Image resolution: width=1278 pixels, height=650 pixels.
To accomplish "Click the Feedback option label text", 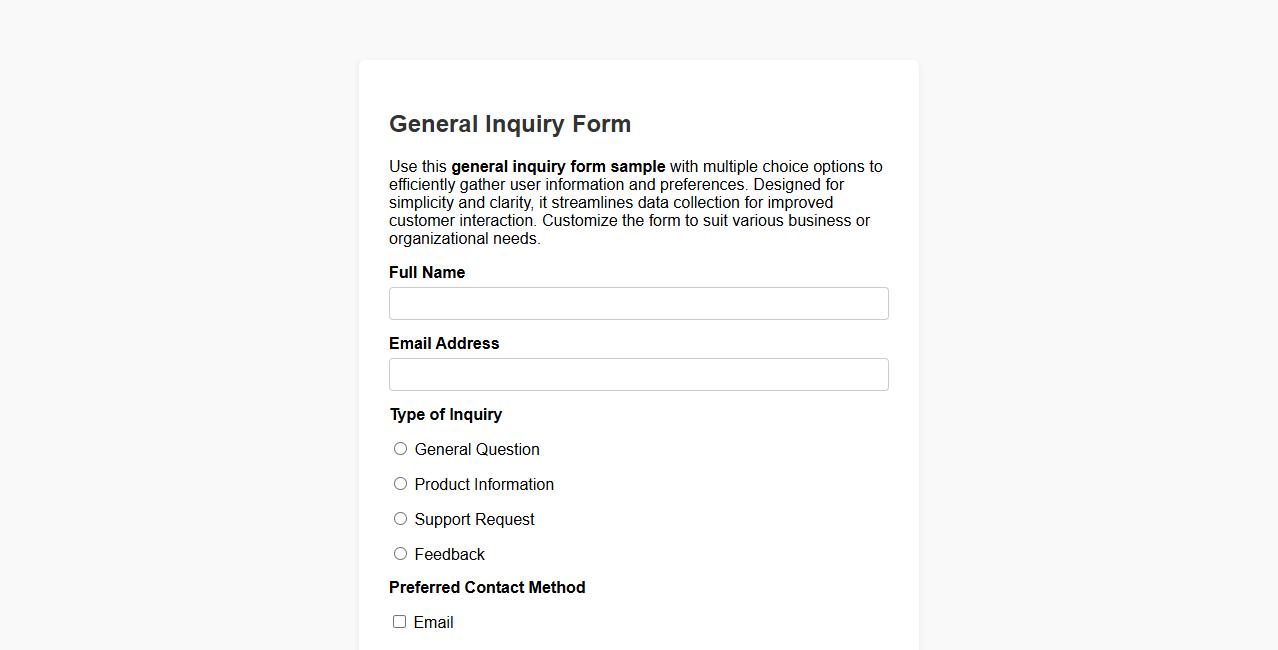I will (450, 553).
